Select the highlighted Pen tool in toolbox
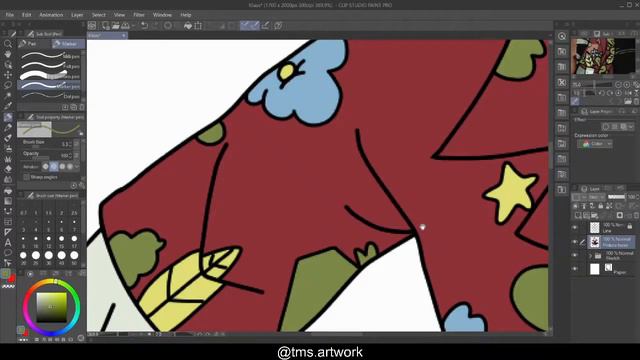Image resolution: width=640 pixels, height=360 pixels. pos(7,117)
